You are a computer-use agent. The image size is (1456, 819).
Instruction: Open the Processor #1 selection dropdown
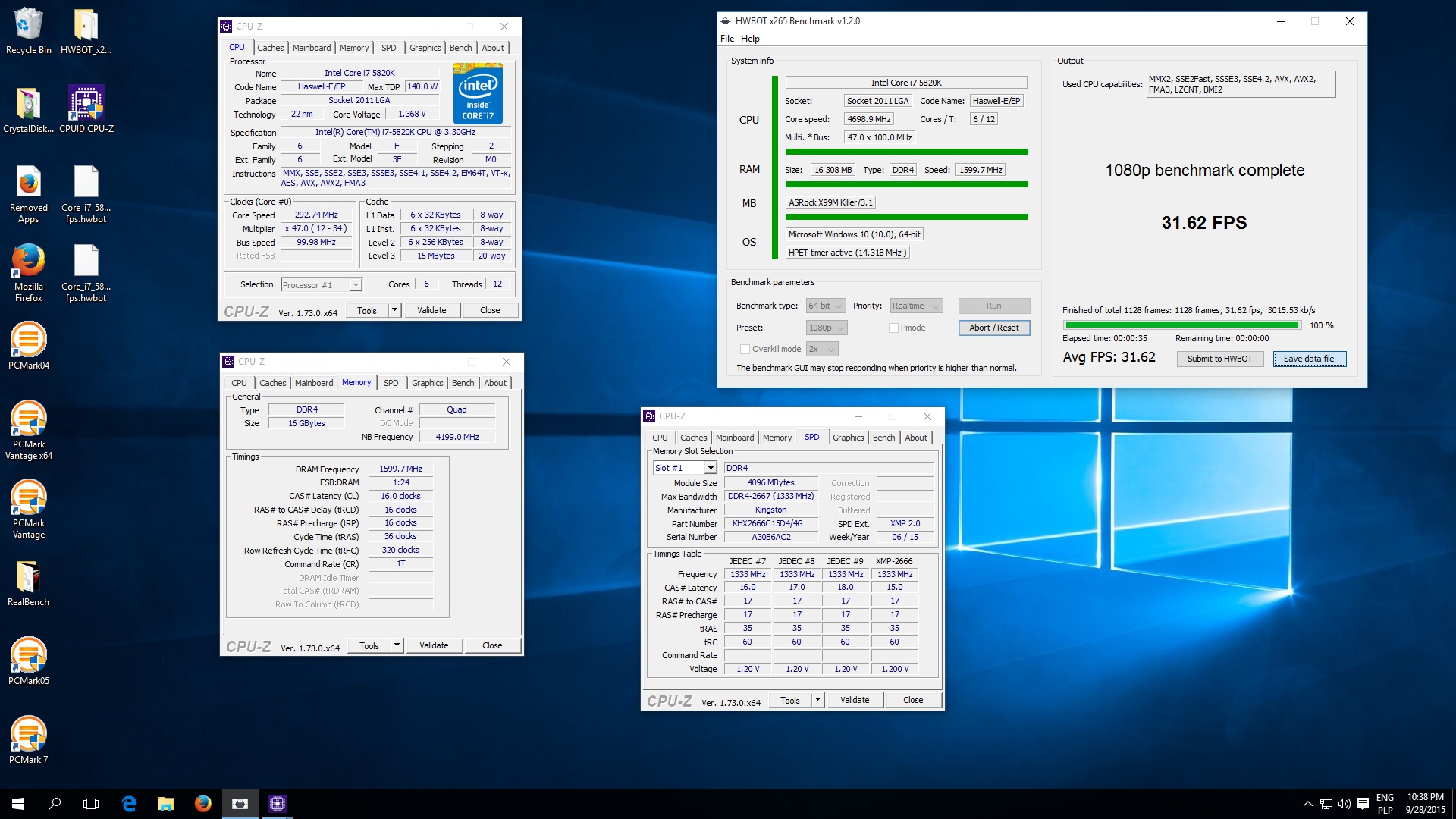(x=321, y=285)
